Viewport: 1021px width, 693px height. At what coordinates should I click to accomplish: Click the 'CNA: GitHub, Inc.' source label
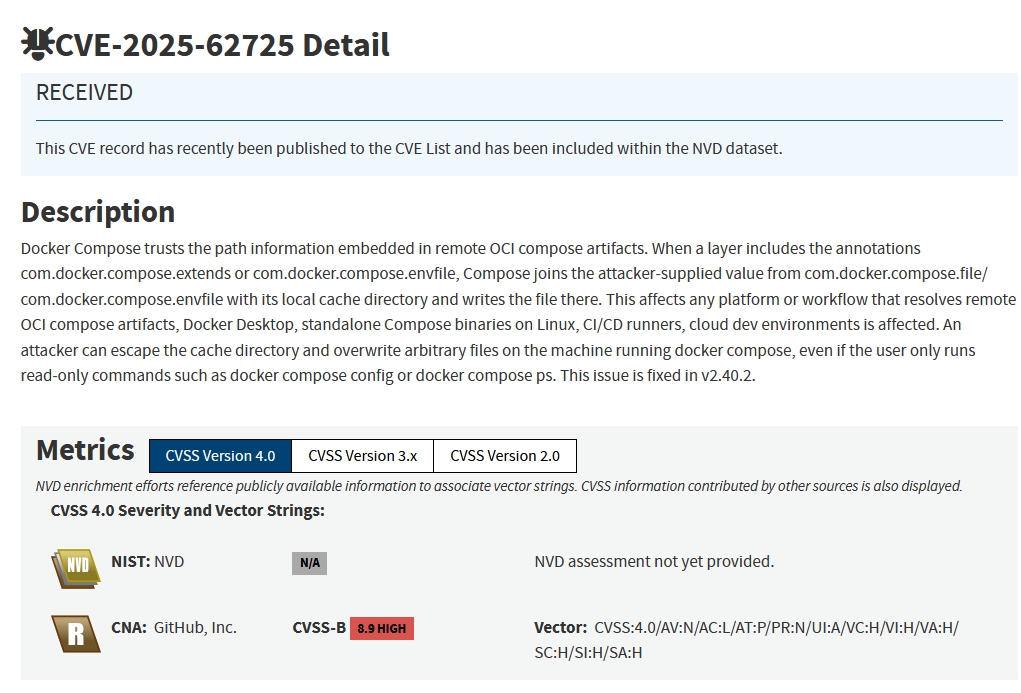pos(174,628)
